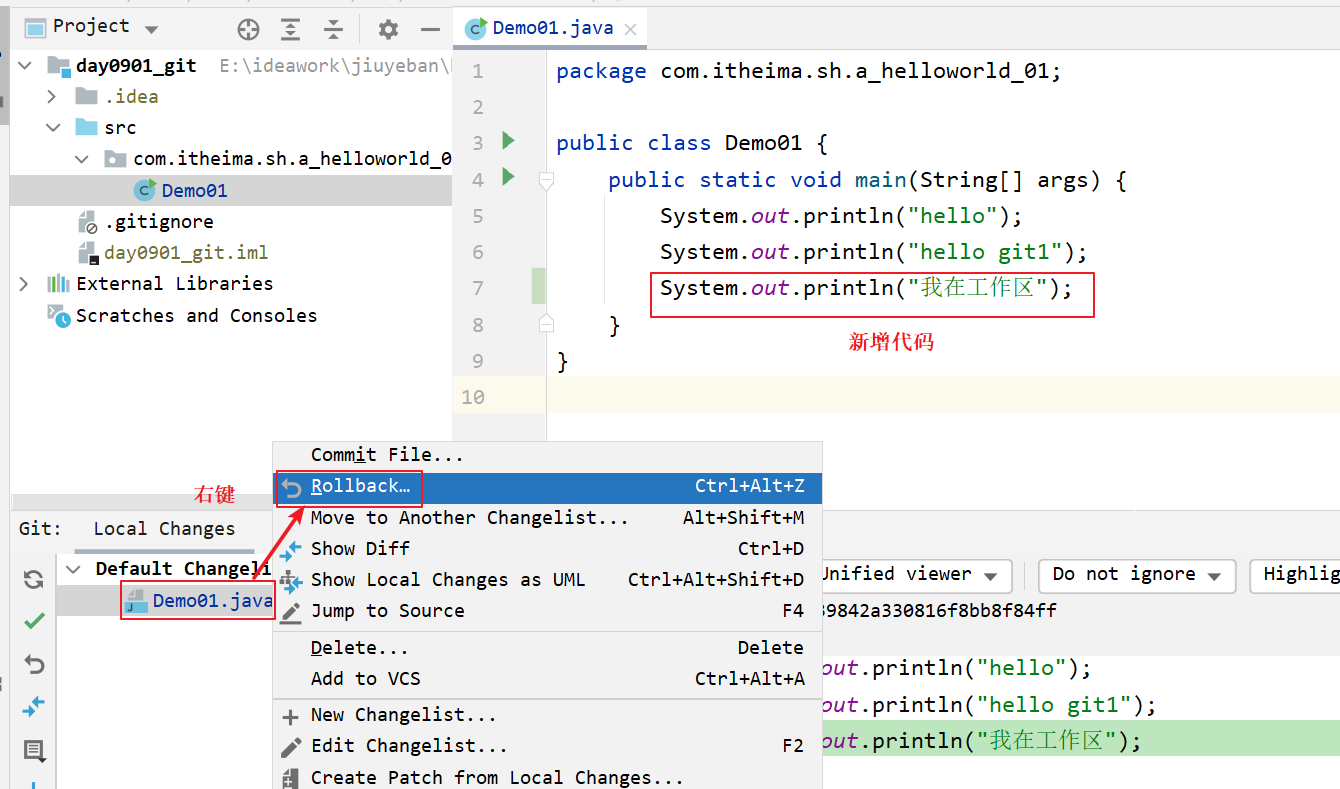
Task: Click the Refresh icon in Git panel
Action: coord(34,579)
